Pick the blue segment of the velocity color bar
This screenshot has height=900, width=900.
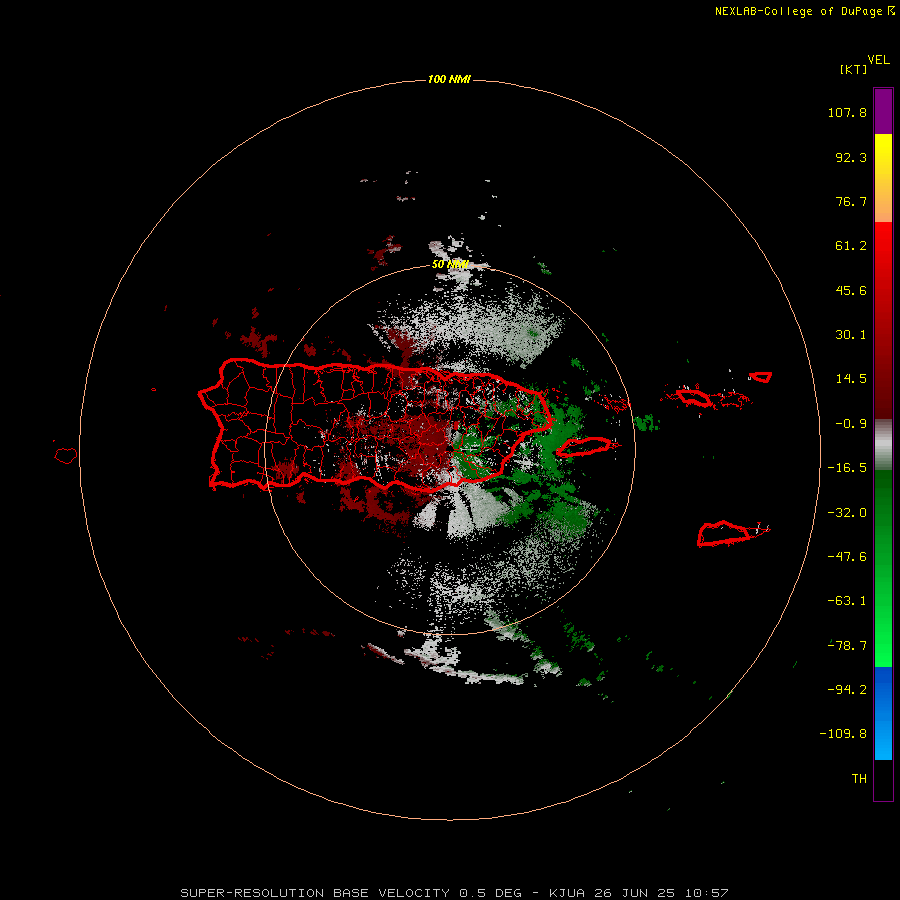point(883,713)
